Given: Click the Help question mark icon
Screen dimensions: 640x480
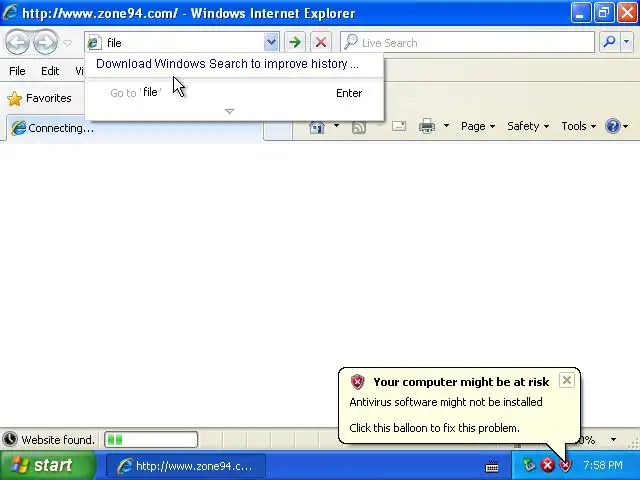Looking at the screenshot, I should [613, 126].
